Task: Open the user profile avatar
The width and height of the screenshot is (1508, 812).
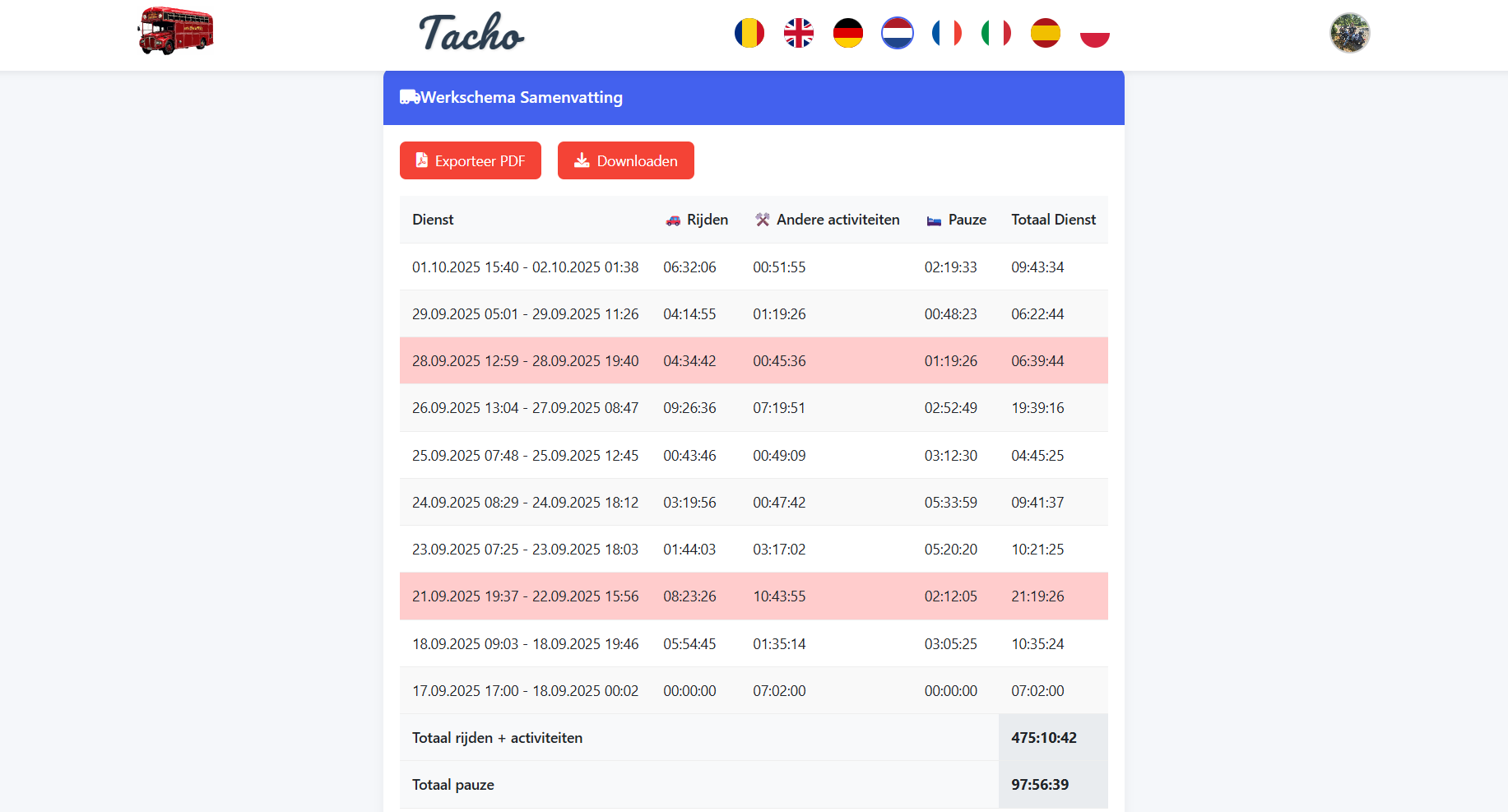Action: click(x=1349, y=33)
